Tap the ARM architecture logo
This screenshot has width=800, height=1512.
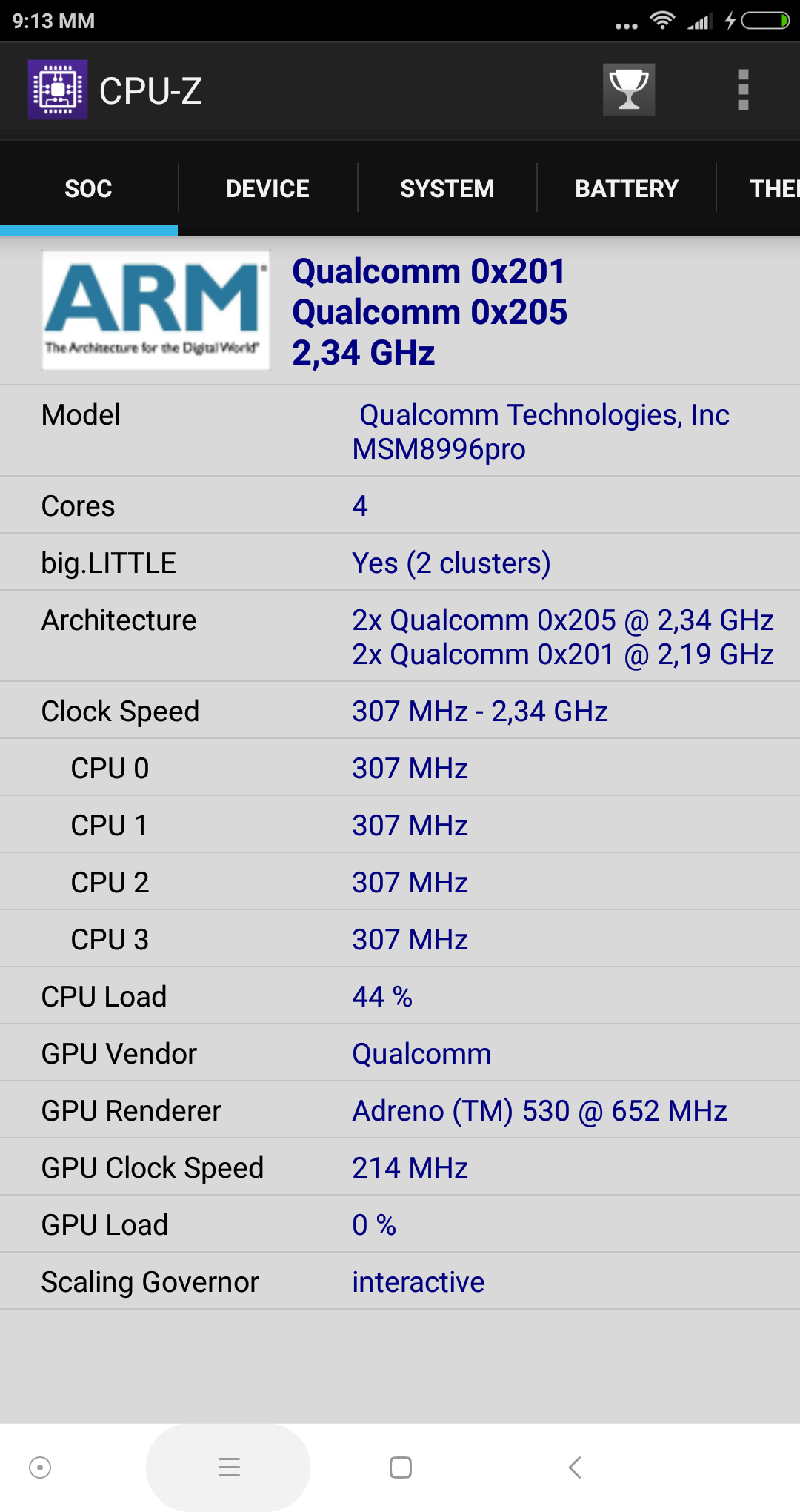(156, 310)
